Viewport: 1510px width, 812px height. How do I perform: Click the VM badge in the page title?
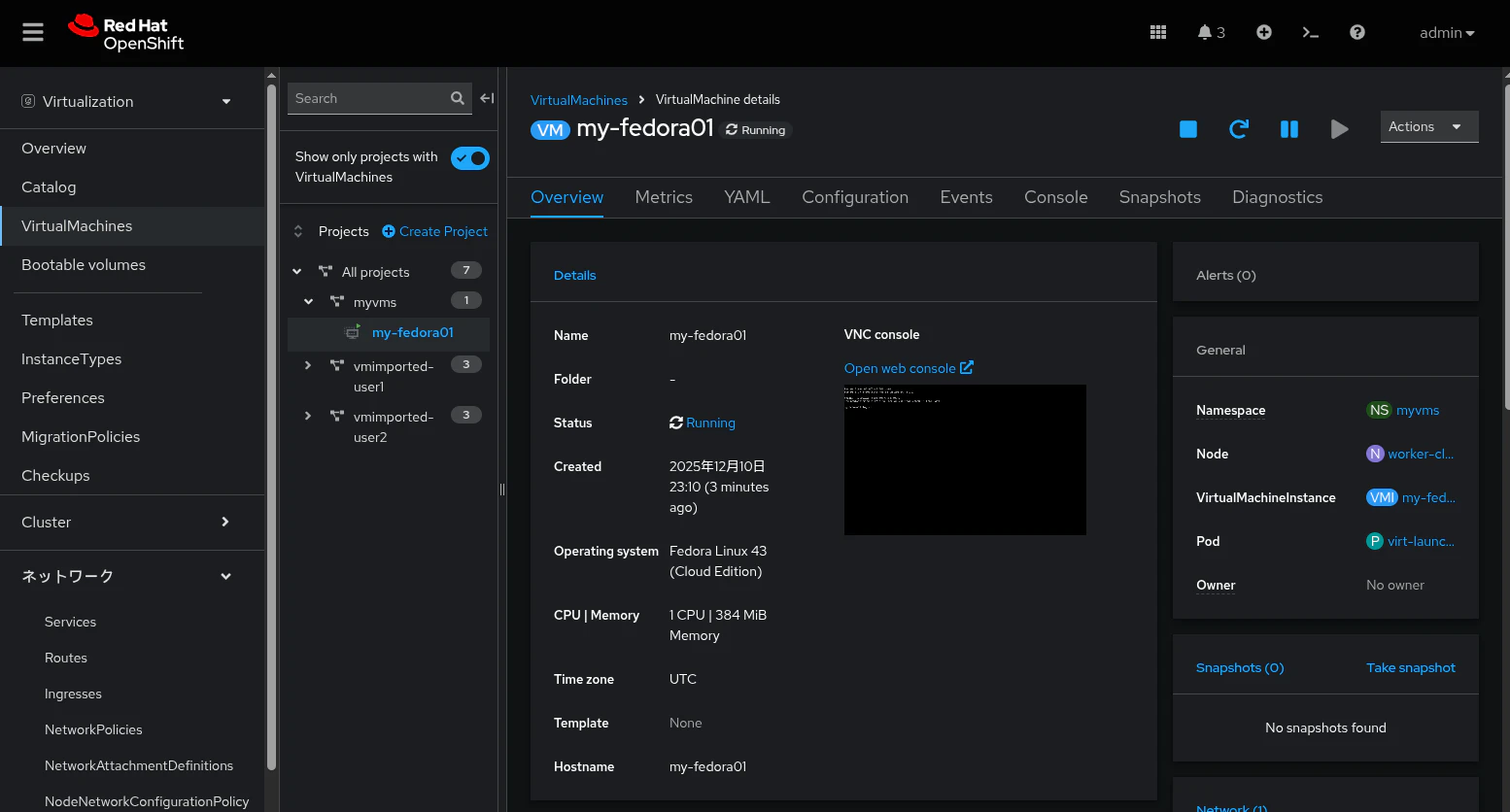click(x=550, y=130)
